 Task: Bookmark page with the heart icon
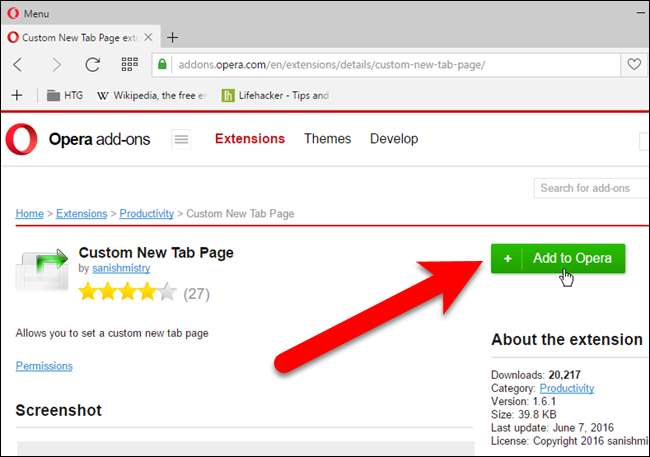(x=634, y=64)
